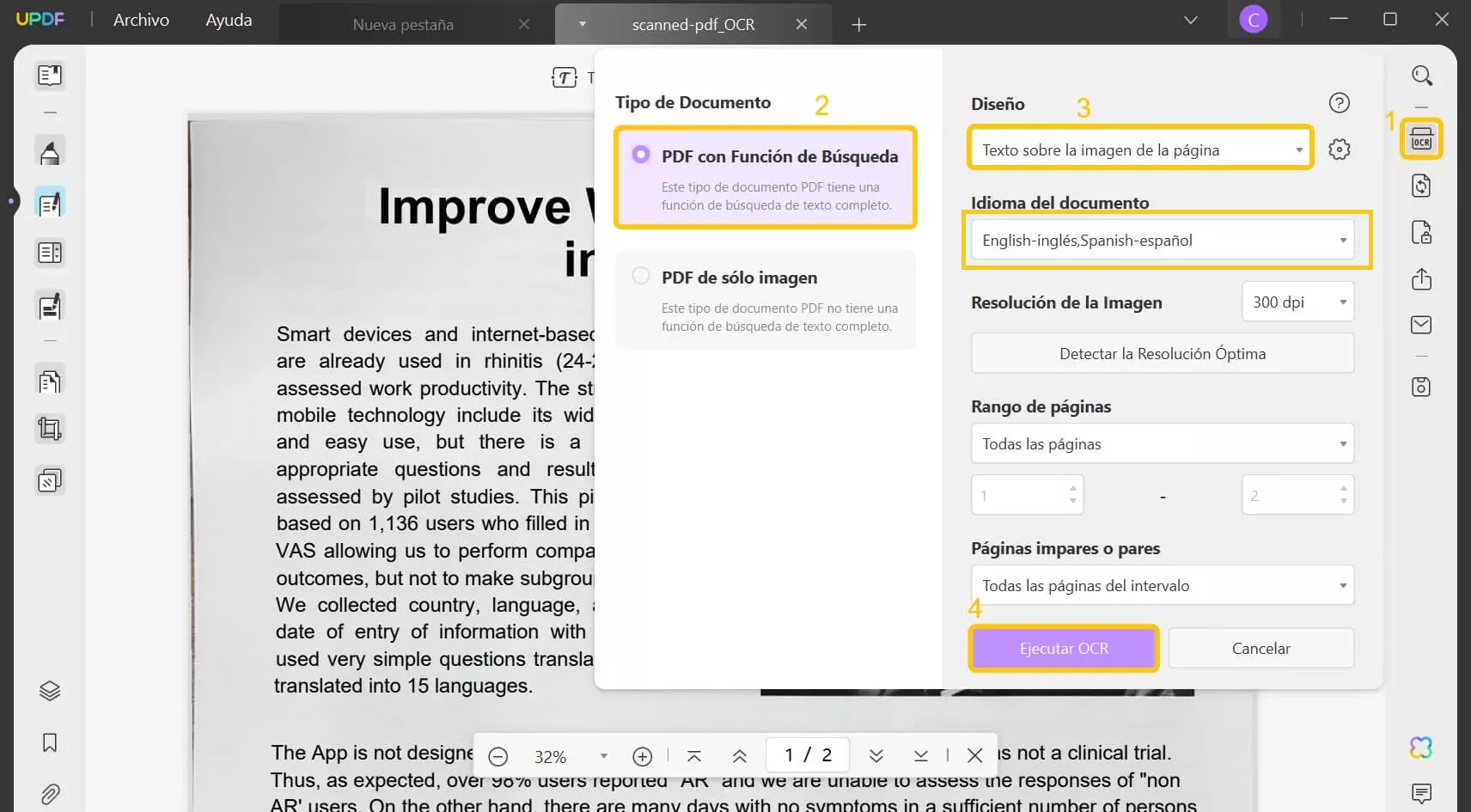
Task: Expand the tab list chevron in title bar
Action: pos(1191,21)
